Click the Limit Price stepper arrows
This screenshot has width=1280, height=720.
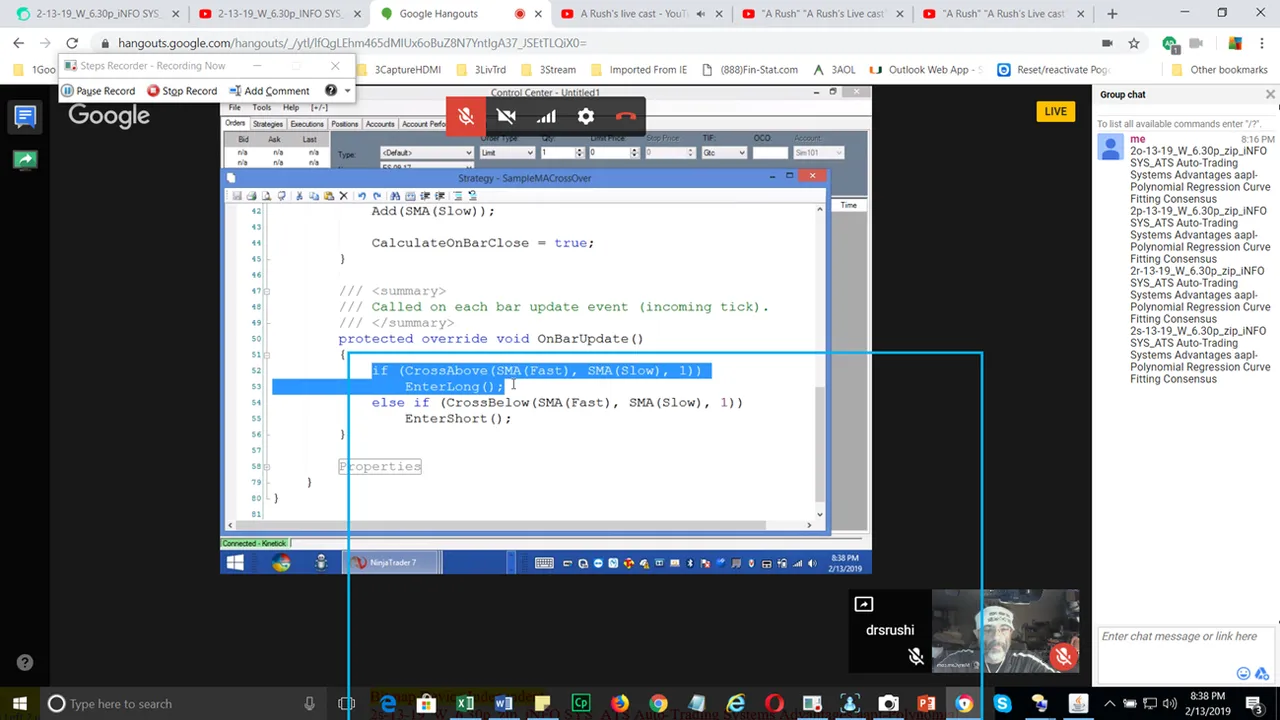[x=633, y=153]
